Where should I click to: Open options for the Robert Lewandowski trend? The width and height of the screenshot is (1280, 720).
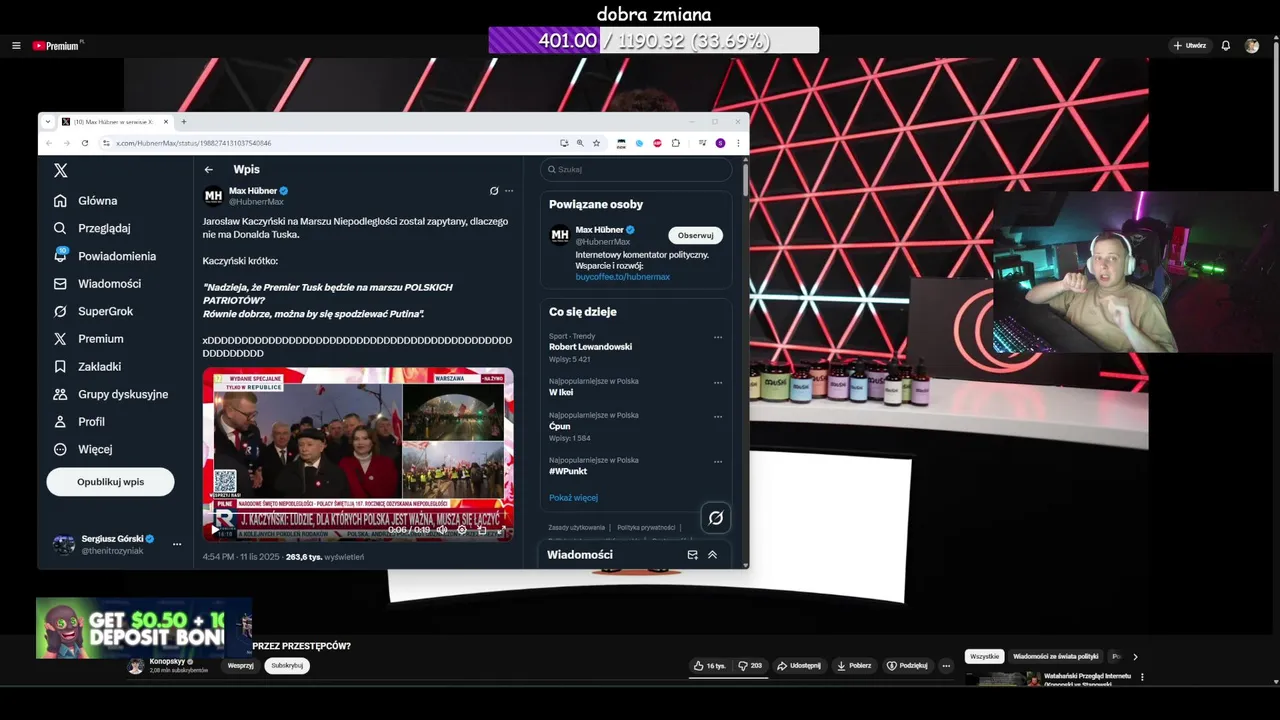coord(717,338)
